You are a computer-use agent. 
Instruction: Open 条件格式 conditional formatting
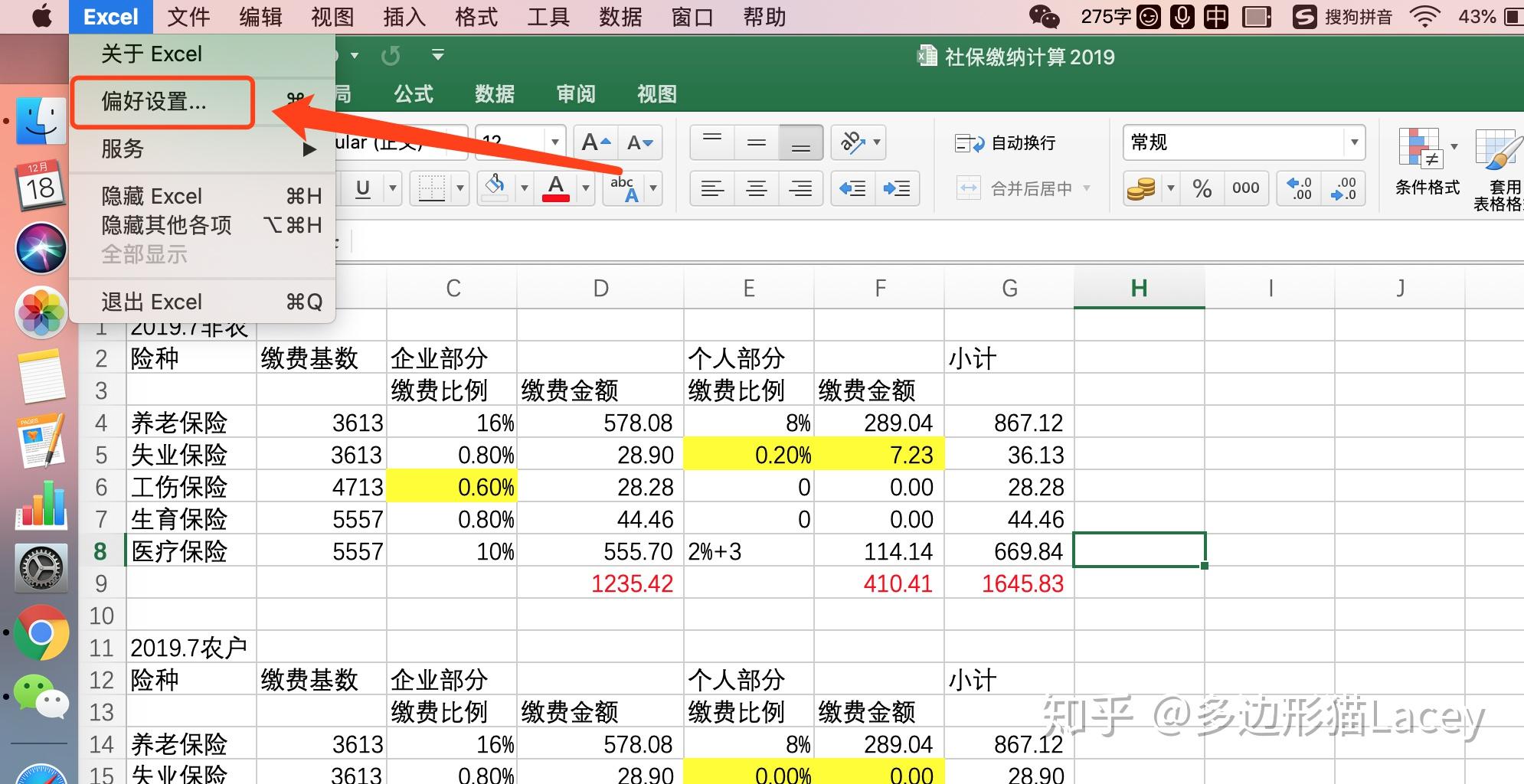(1427, 163)
